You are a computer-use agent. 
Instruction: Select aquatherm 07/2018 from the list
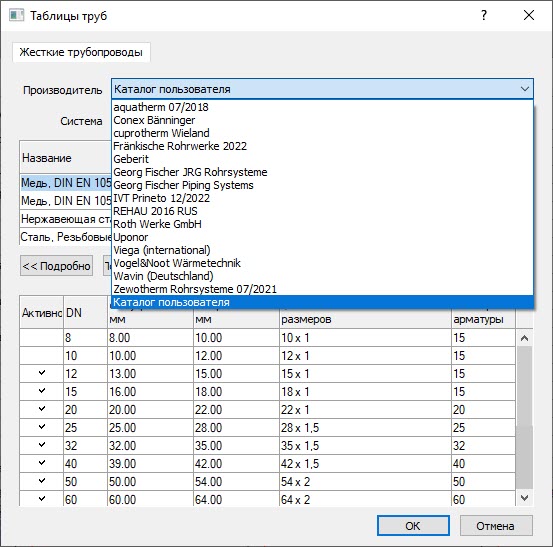(x=322, y=107)
